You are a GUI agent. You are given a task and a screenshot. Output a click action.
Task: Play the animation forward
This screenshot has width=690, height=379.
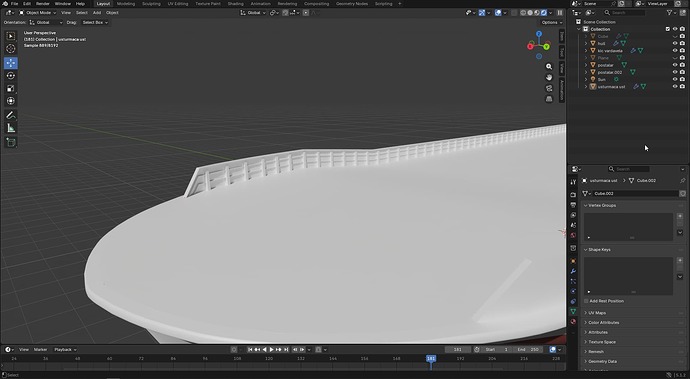coord(272,350)
